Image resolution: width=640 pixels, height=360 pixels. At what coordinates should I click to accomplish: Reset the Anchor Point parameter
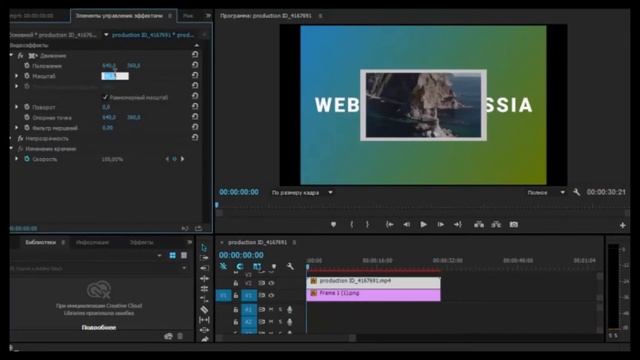pyautogui.click(x=195, y=117)
